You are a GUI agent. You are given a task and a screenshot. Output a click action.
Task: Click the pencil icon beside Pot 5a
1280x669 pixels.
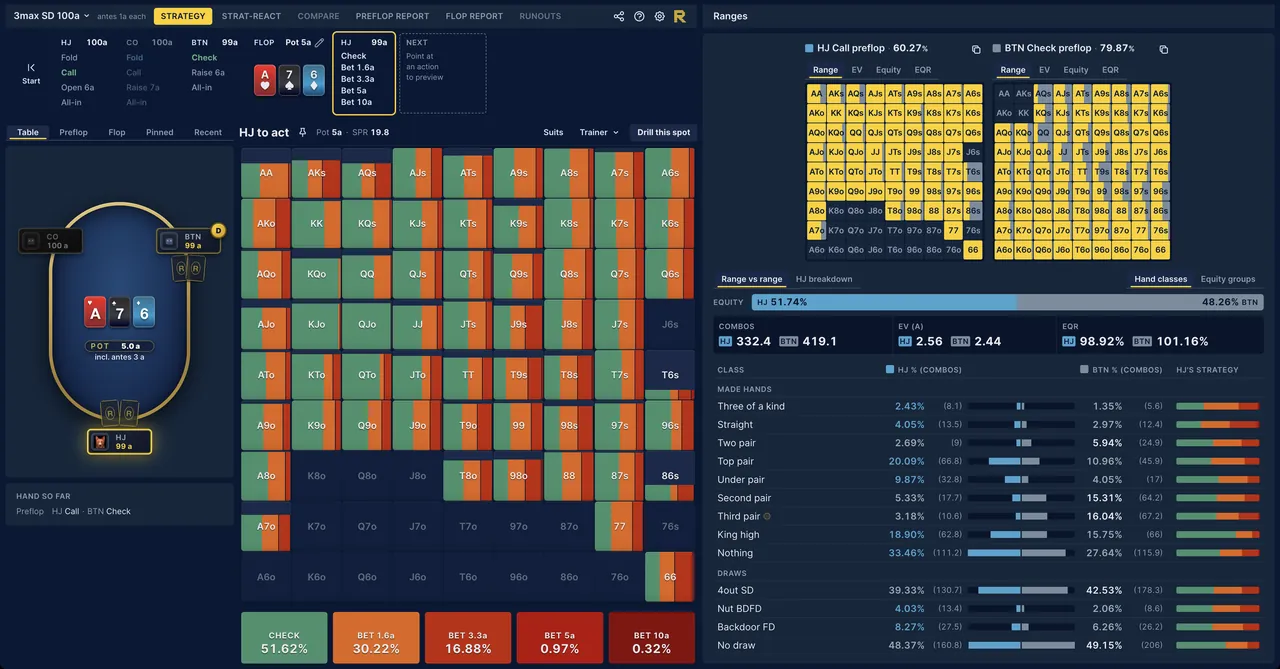[x=319, y=43]
